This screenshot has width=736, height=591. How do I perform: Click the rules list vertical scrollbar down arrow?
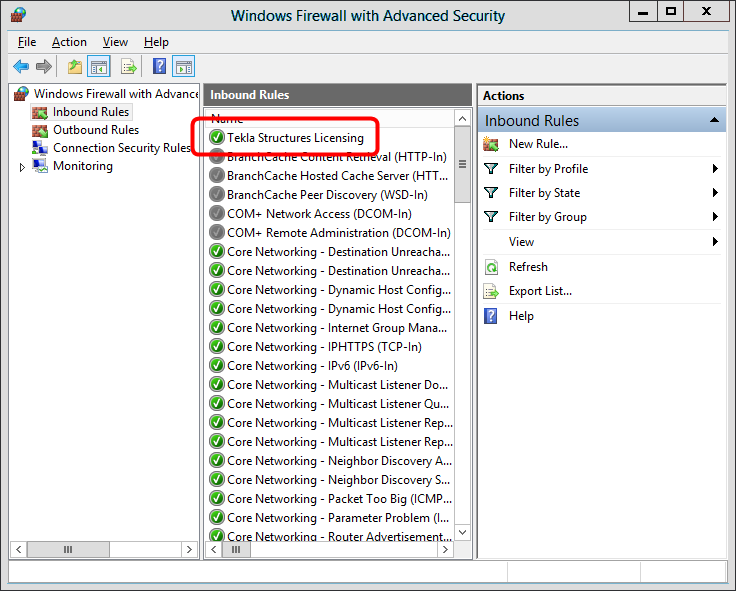[x=462, y=532]
